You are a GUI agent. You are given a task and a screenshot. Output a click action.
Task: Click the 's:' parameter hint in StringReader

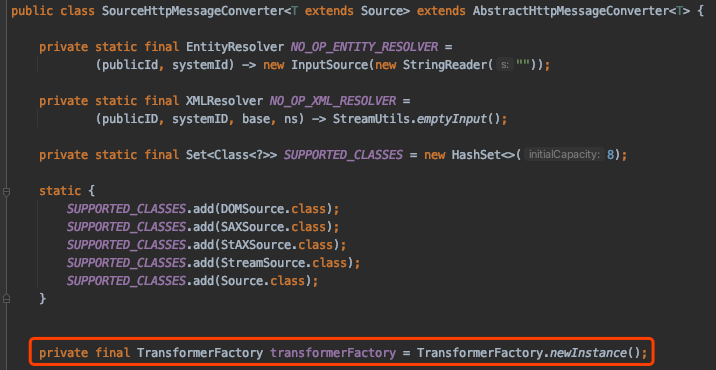pyautogui.click(x=505, y=65)
